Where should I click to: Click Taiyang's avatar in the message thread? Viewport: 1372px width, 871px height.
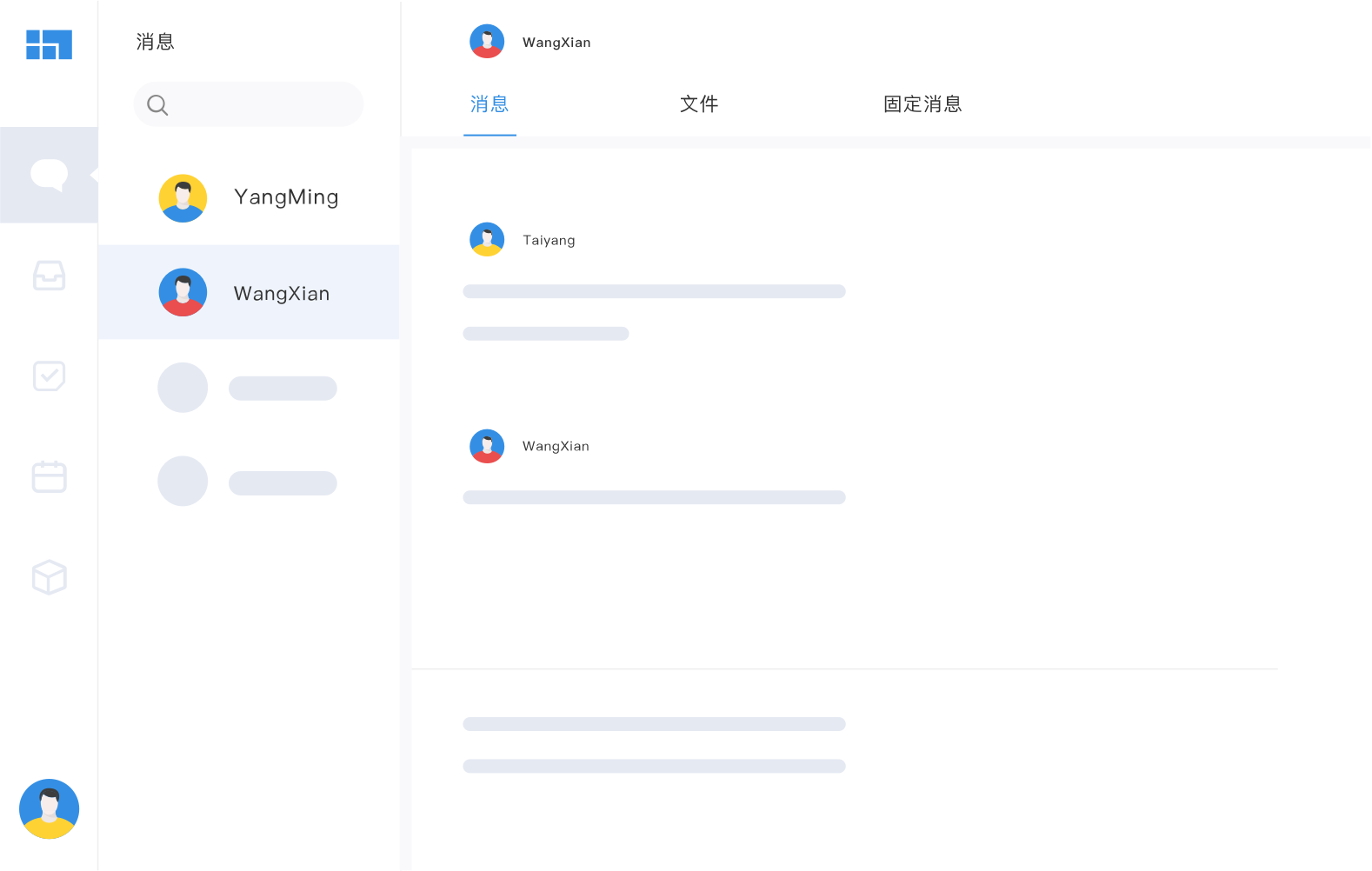point(487,239)
